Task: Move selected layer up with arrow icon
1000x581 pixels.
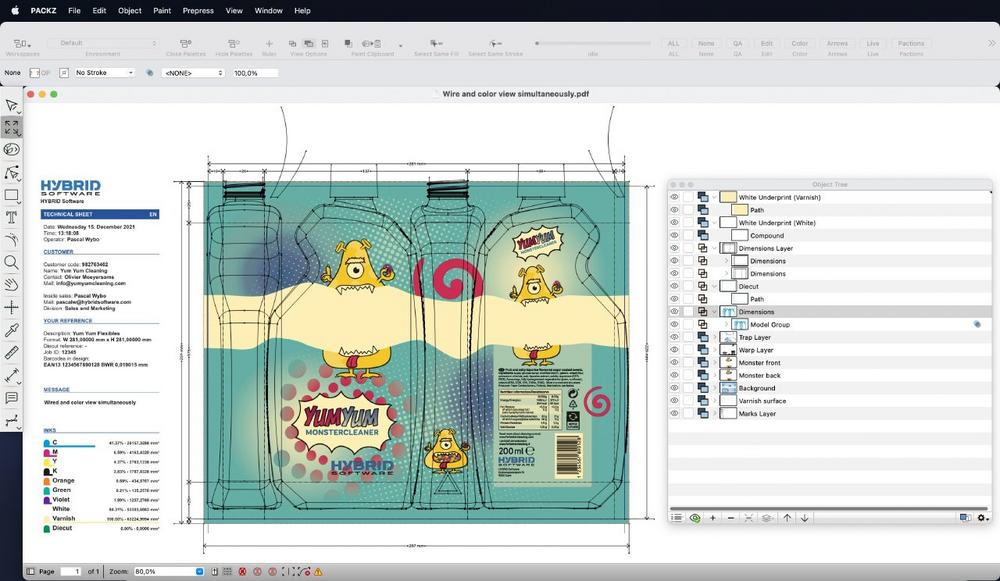Action: [x=787, y=518]
